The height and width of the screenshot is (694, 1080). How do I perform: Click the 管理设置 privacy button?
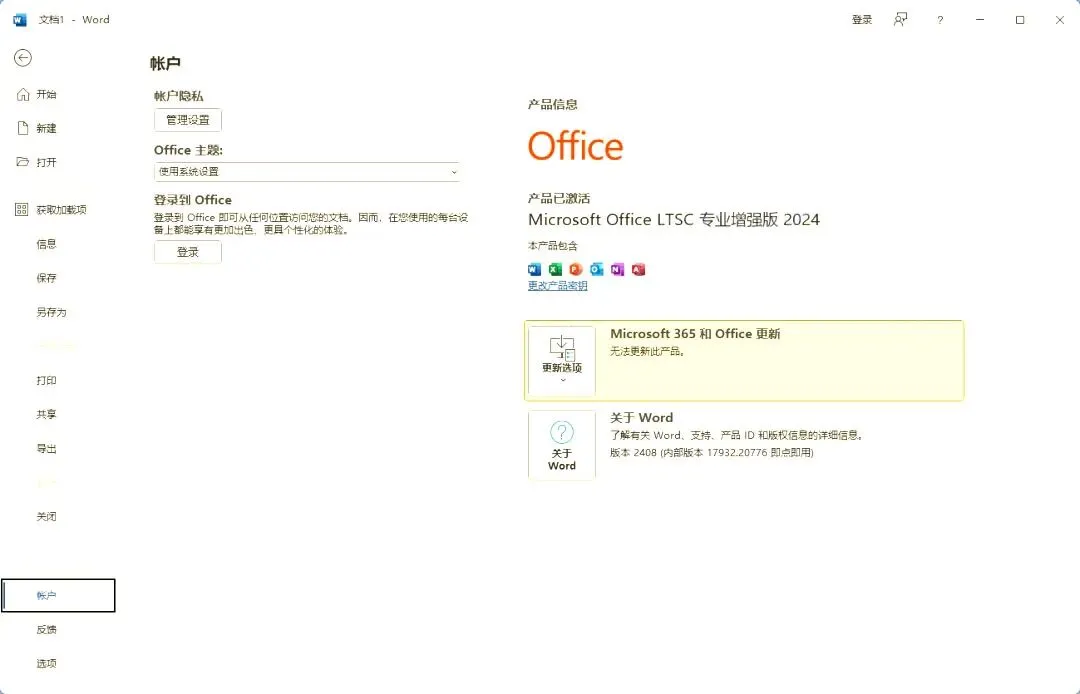tap(187, 120)
